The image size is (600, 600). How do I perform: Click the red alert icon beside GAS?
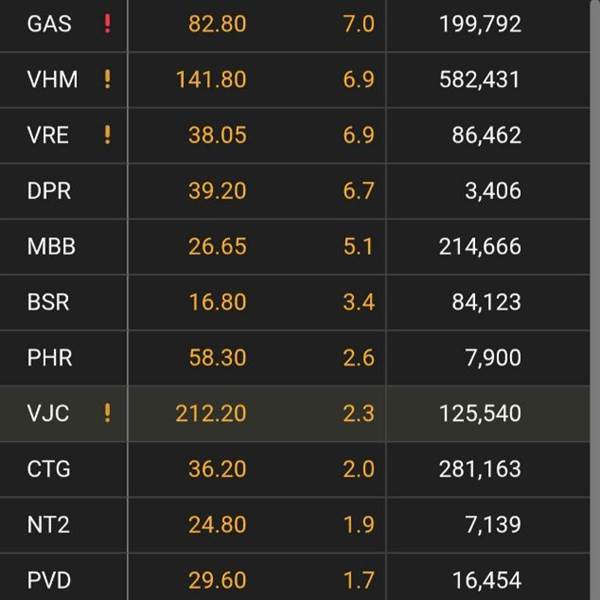[x=108, y=24]
